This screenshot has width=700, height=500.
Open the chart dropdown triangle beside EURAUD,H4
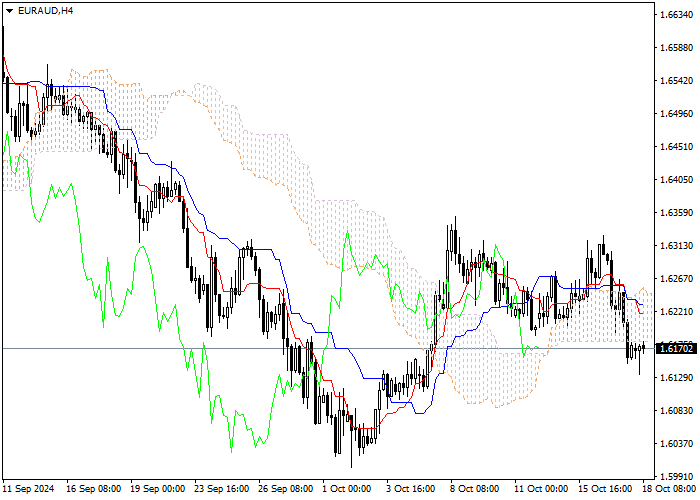(9, 11)
